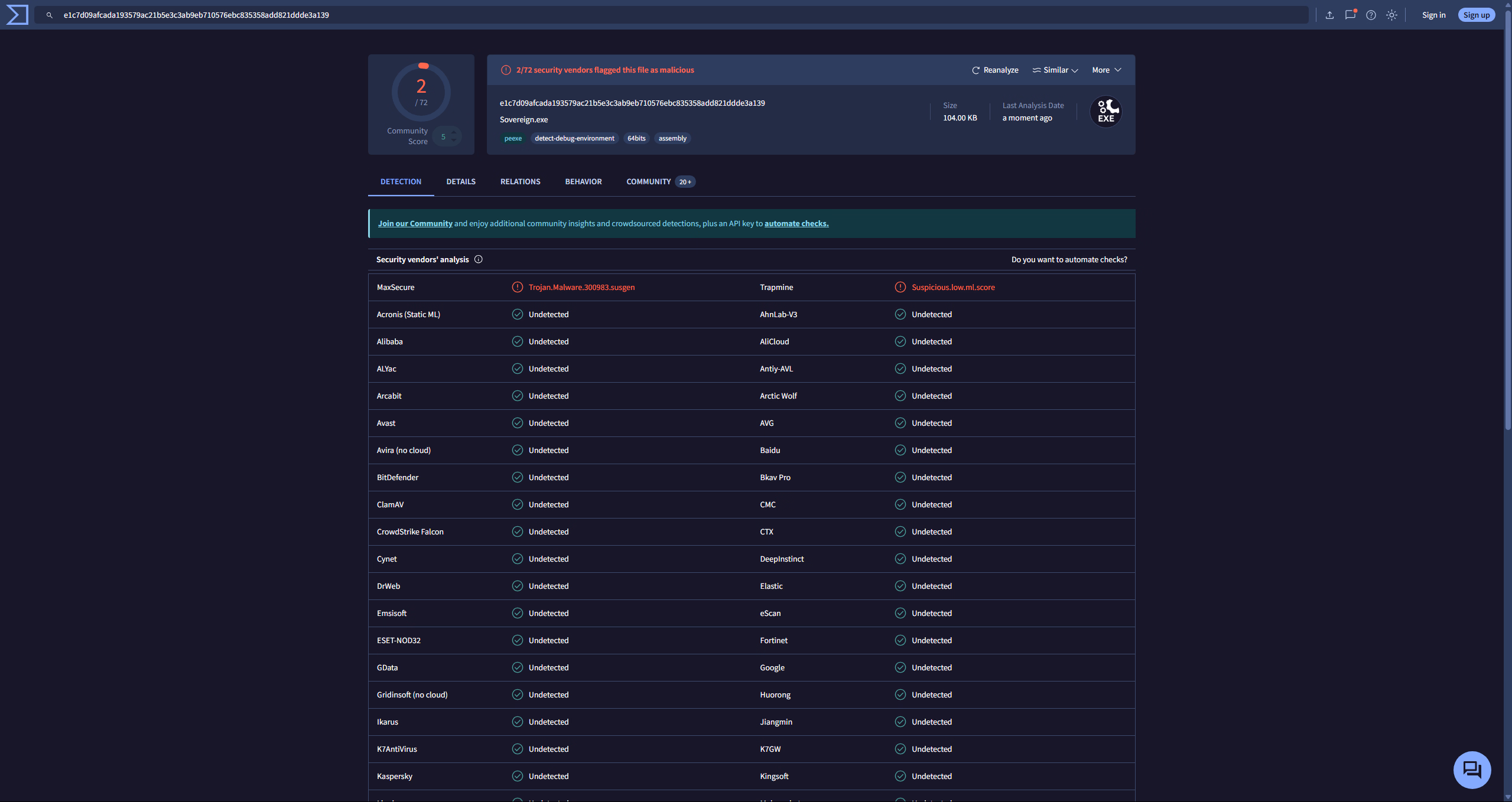
Task: Open the live chat bubble button
Action: 1471,770
